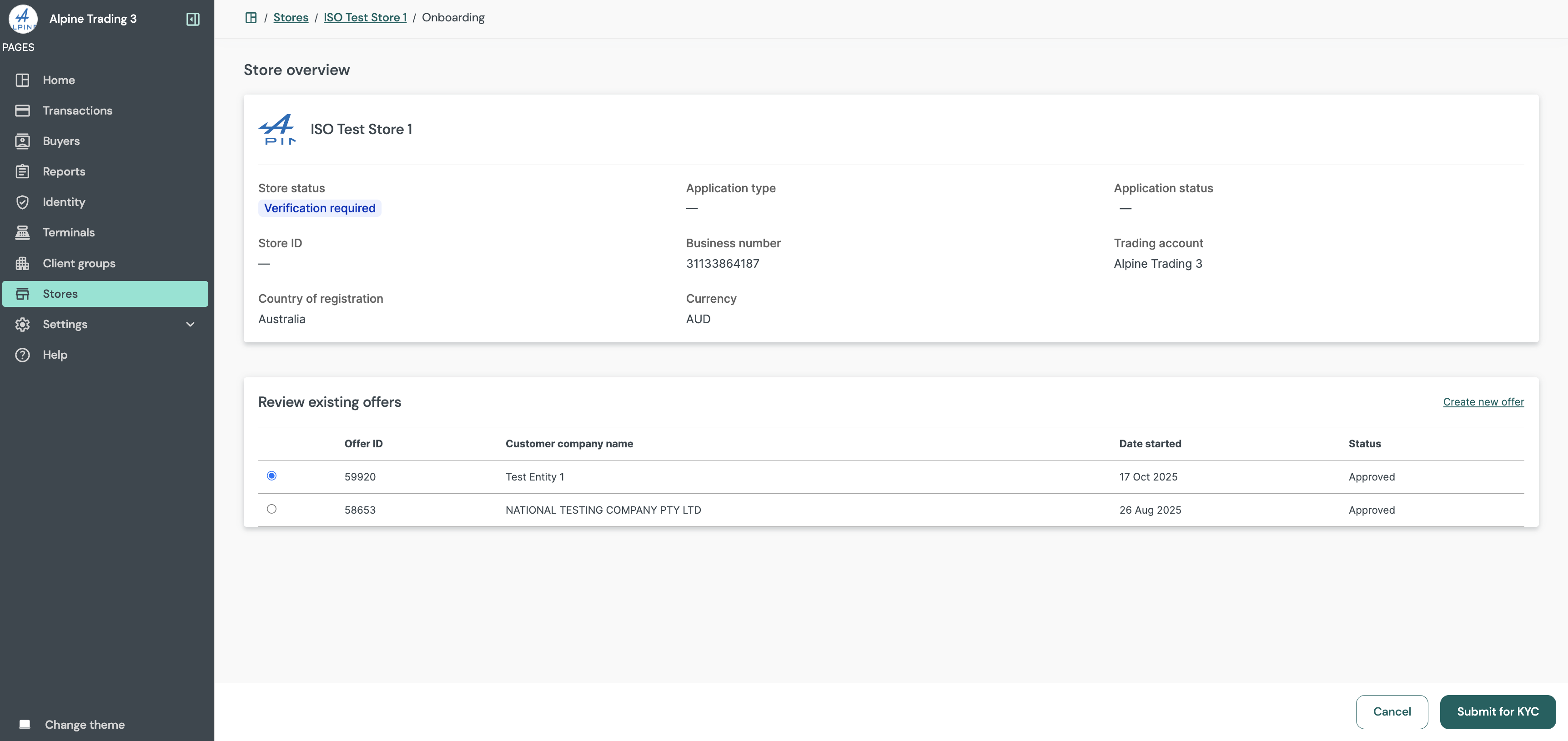Open the Client groups icon
This screenshot has height=741, width=1568.
point(23,263)
